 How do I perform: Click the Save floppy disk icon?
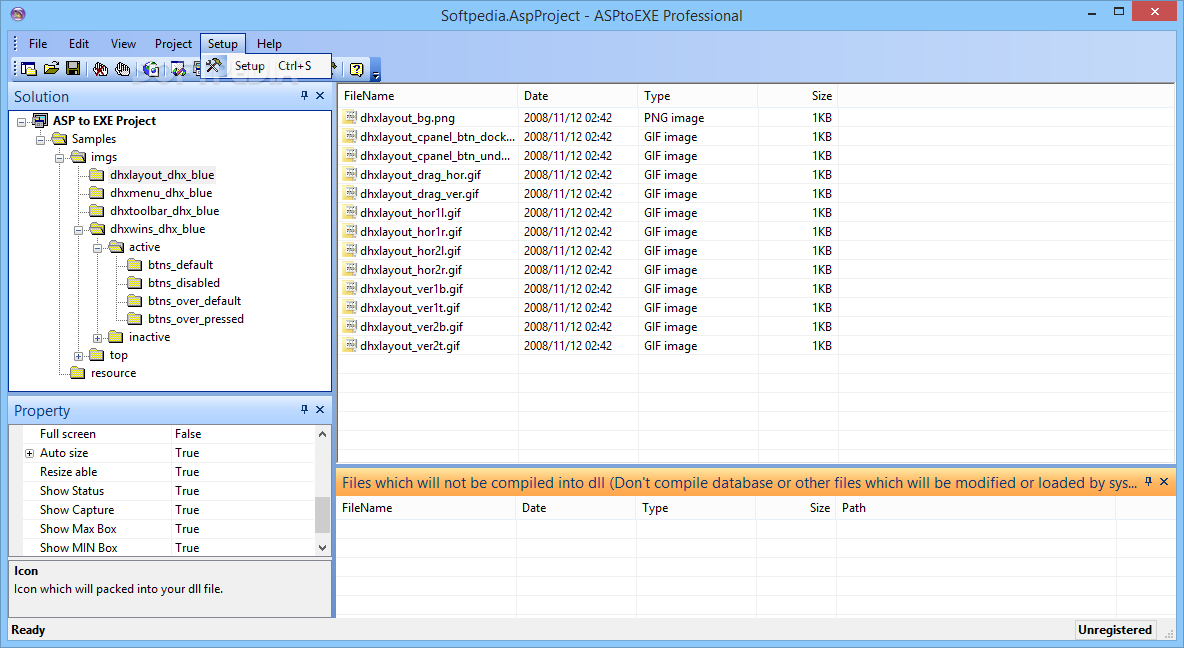click(73, 69)
